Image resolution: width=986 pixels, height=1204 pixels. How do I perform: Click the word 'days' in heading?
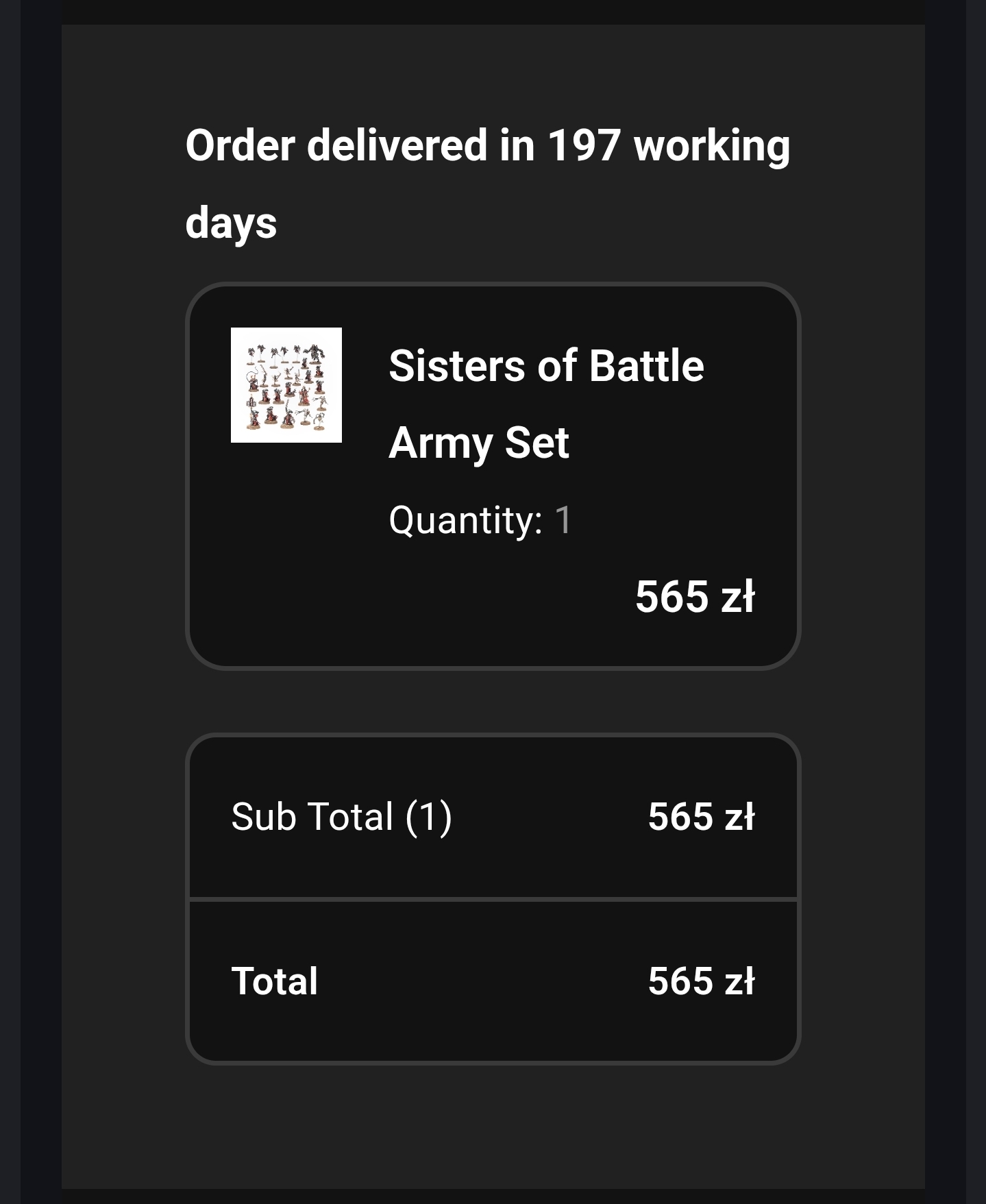coord(231,223)
